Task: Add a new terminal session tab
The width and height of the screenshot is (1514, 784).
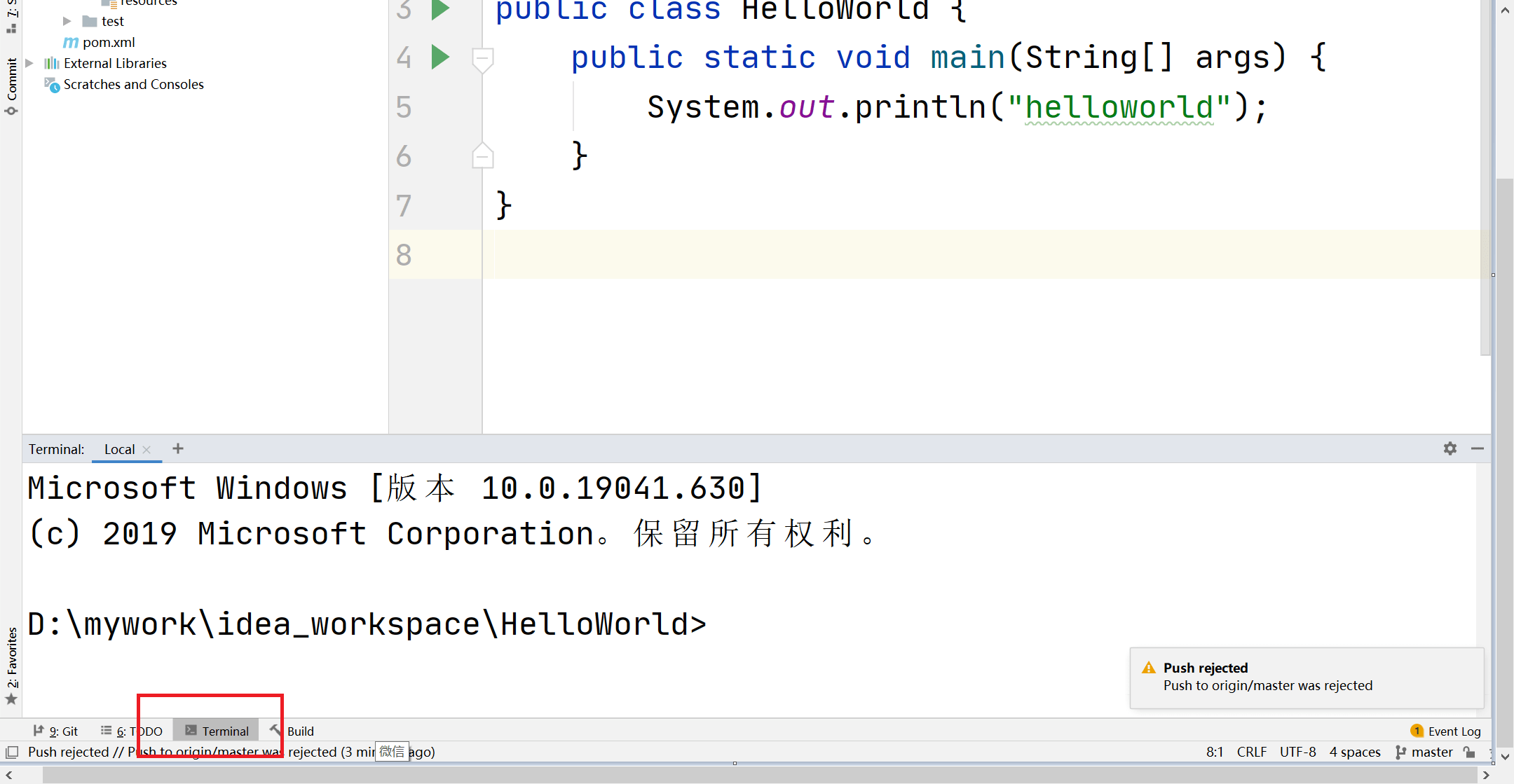Action: 178,448
